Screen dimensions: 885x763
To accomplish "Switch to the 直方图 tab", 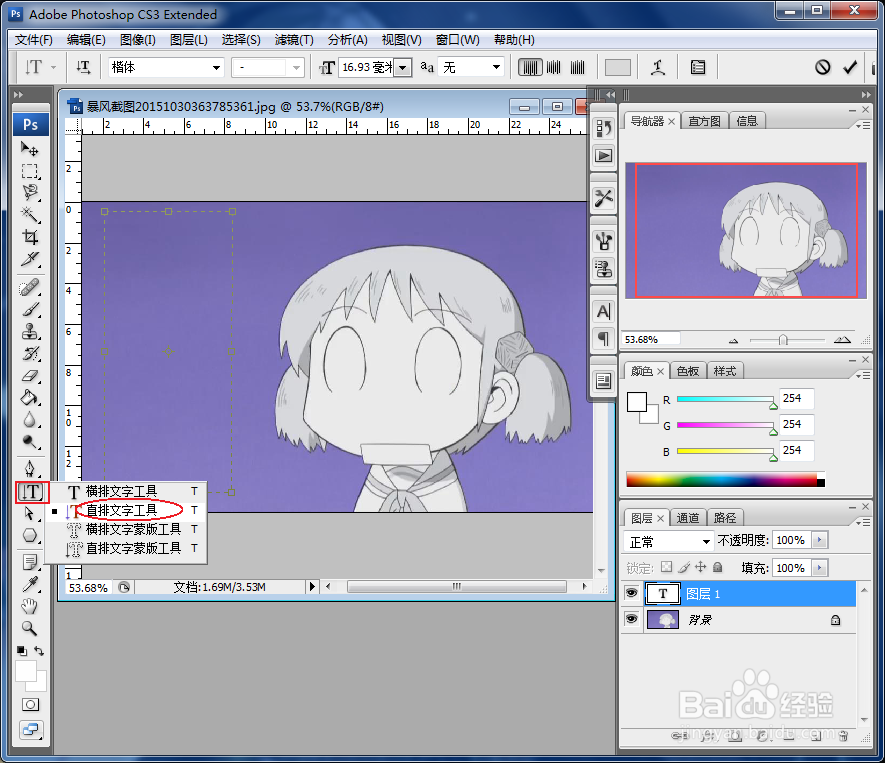I will point(704,121).
